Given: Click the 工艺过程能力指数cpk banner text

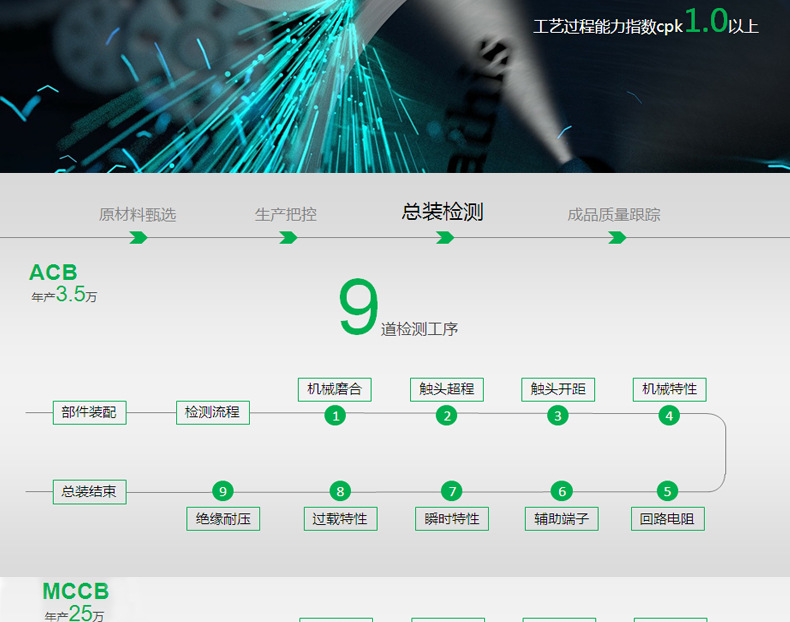Looking at the screenshot, I should point(608,26).
